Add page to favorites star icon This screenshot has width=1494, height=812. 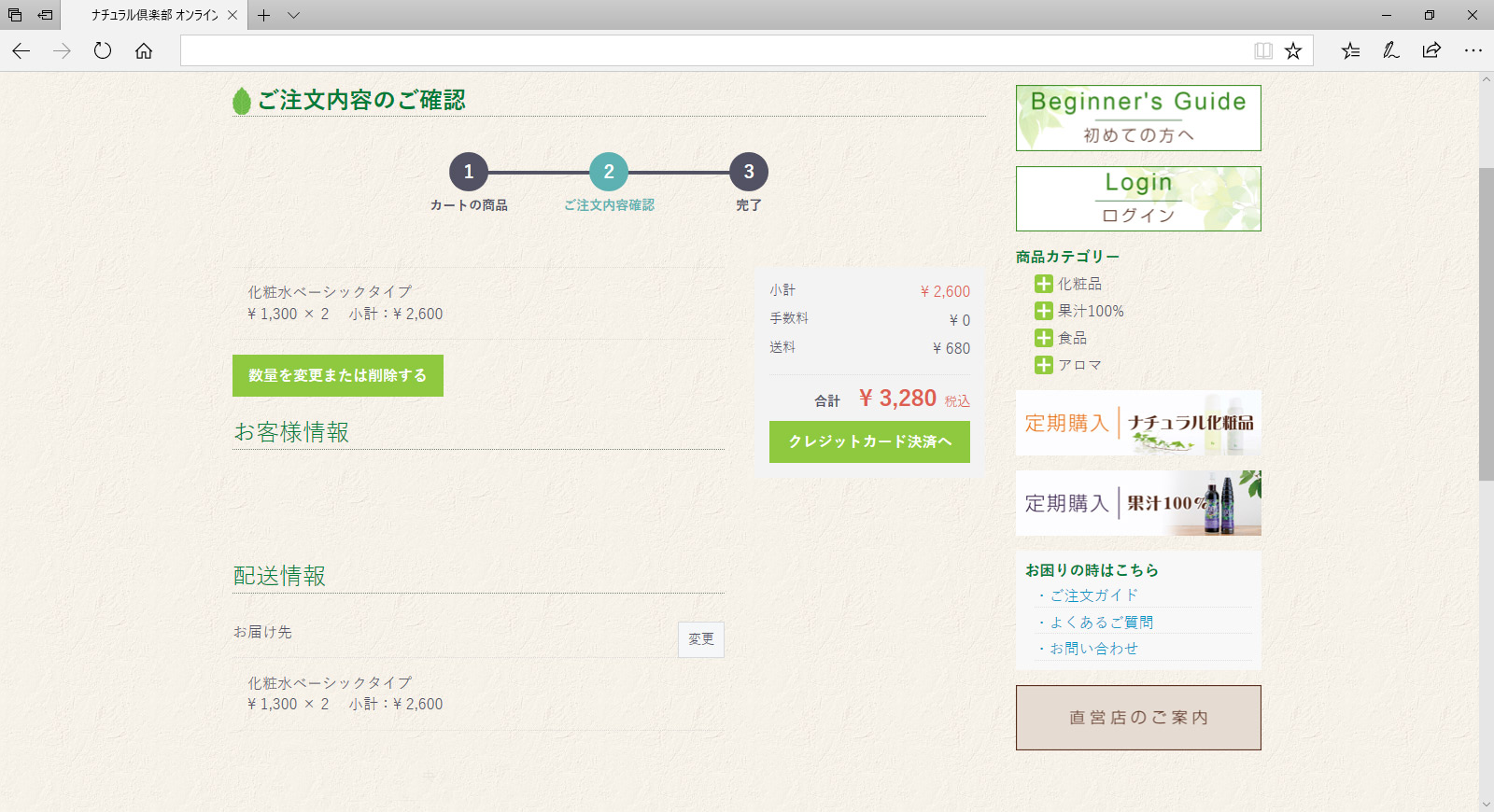1293,50
